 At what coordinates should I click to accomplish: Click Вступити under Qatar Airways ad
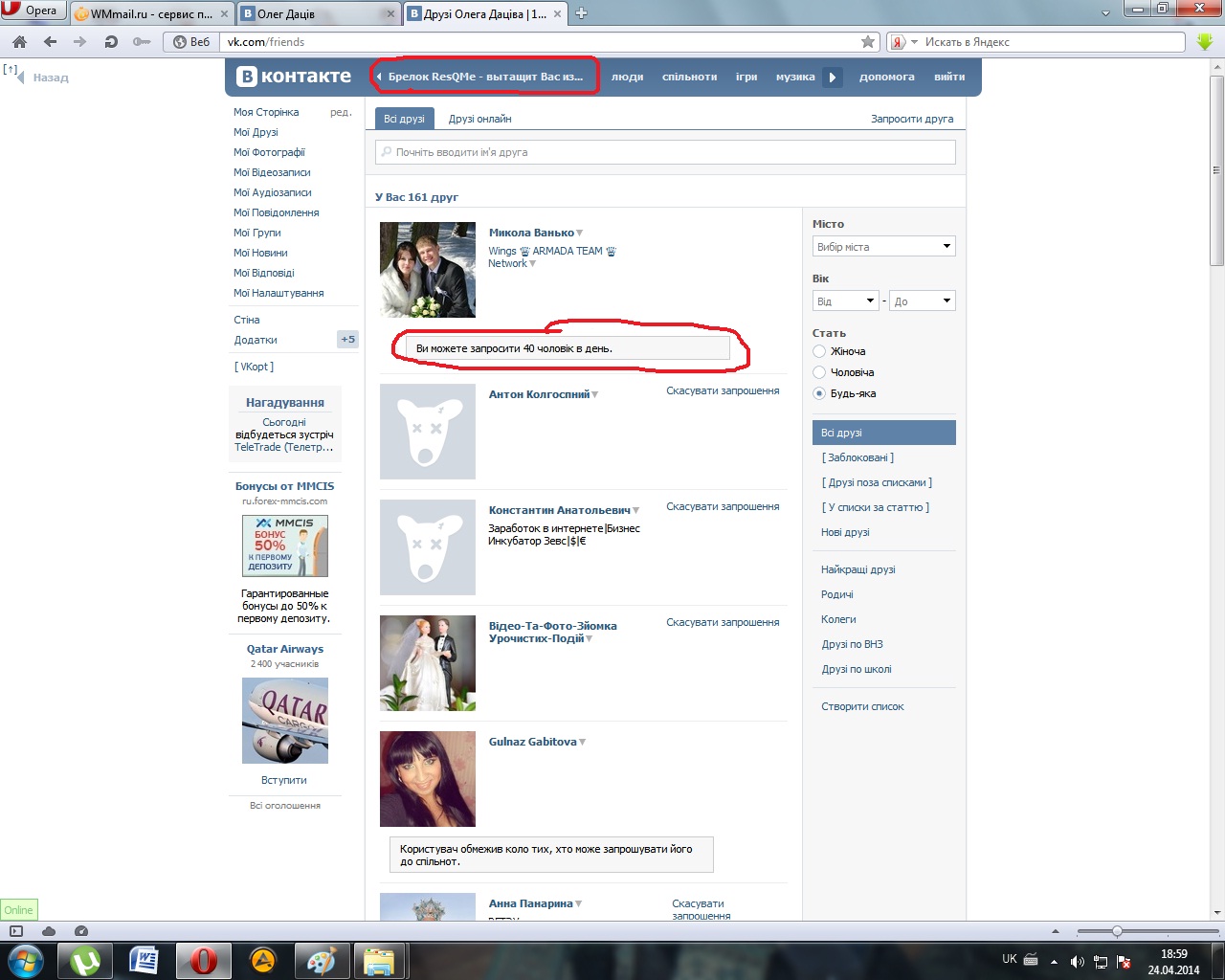pyautogui.click(x=284, y=780)
